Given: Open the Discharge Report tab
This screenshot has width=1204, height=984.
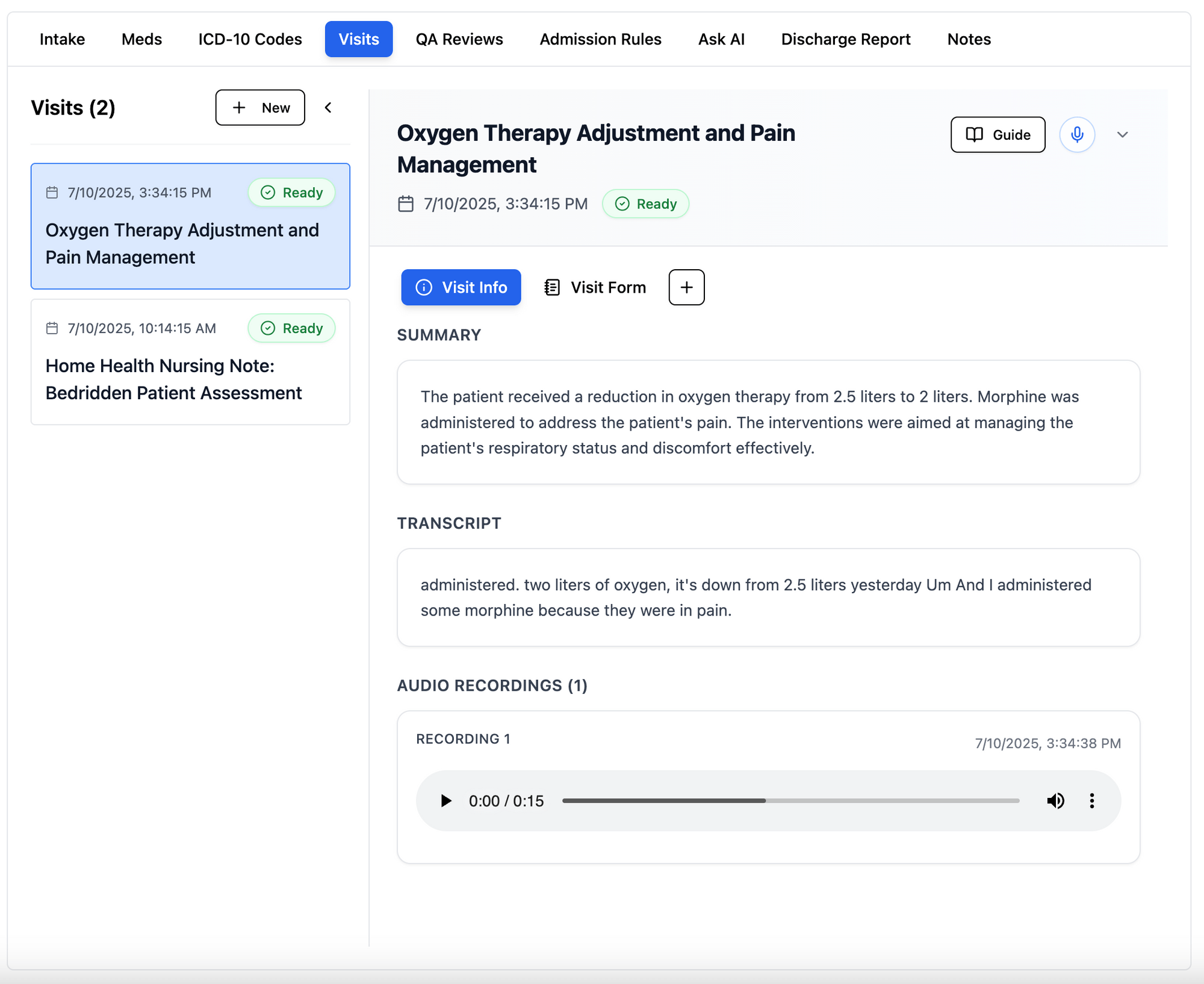Looking at the screenshot, I should 845,39.
